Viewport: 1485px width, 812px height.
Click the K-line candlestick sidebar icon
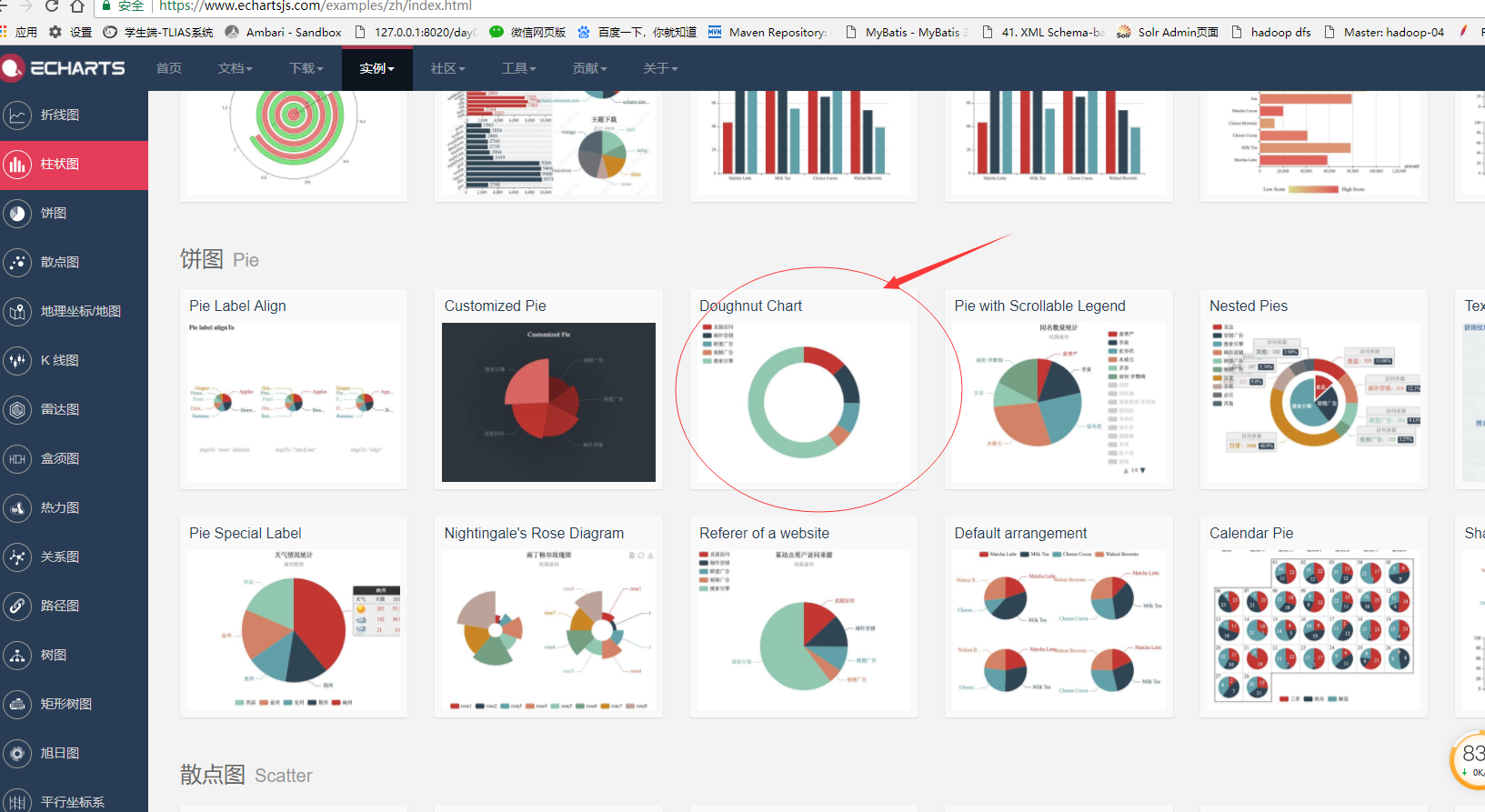[17, 361]
